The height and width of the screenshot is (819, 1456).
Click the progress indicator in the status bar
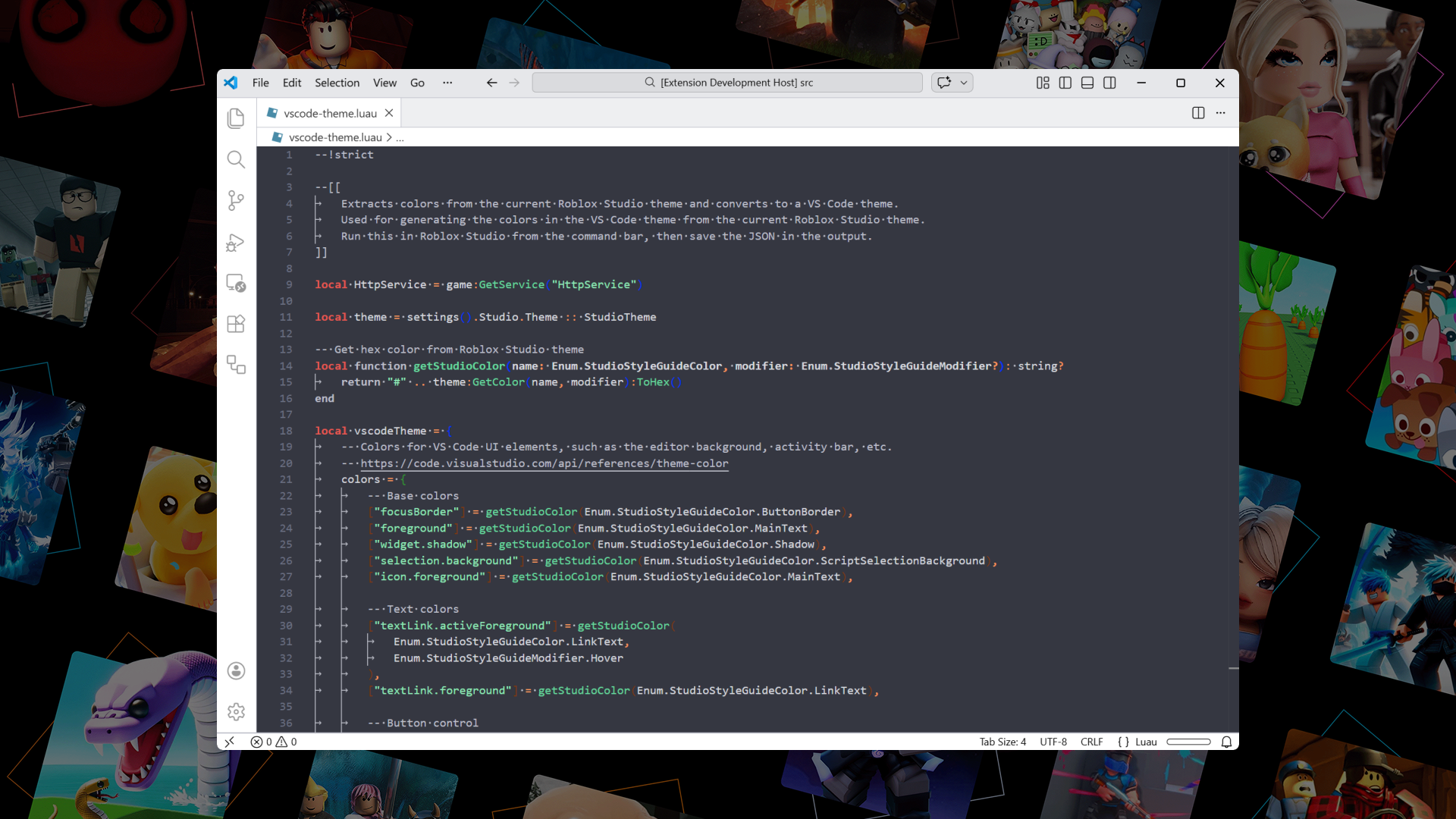[1189, 742]
